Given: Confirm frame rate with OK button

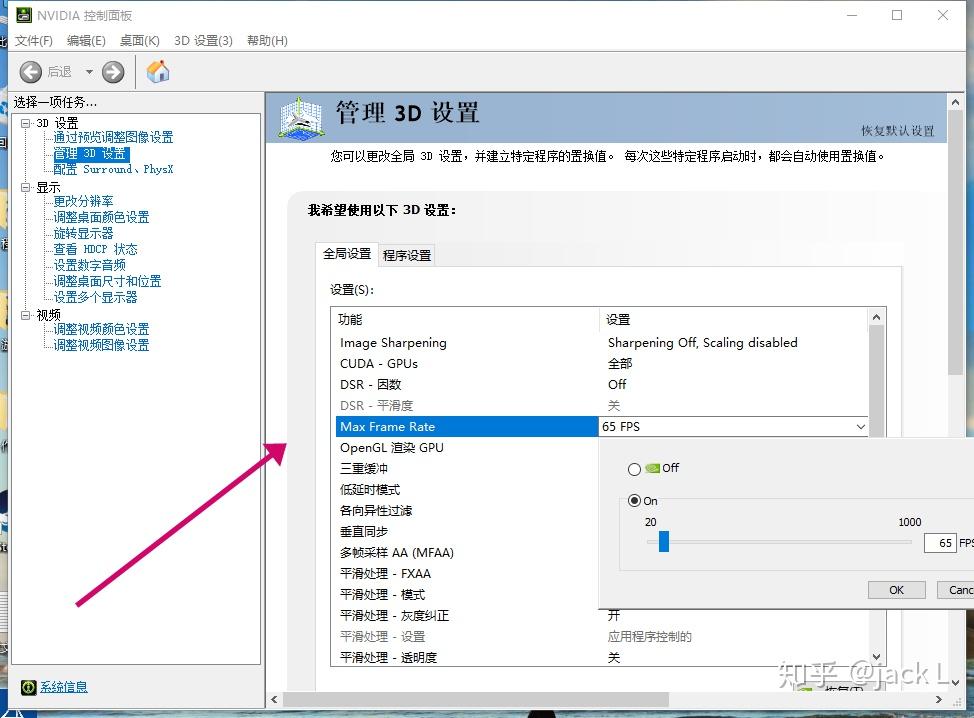Looking at the screenshot, I should pos(896,590).
